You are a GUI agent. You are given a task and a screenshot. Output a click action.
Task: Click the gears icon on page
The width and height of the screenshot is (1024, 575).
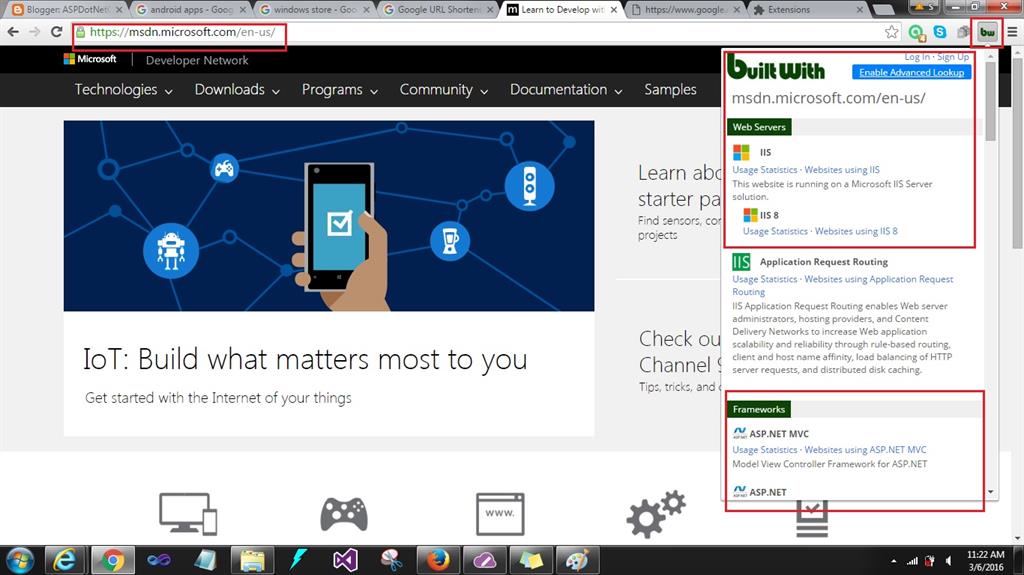point(656,514)
